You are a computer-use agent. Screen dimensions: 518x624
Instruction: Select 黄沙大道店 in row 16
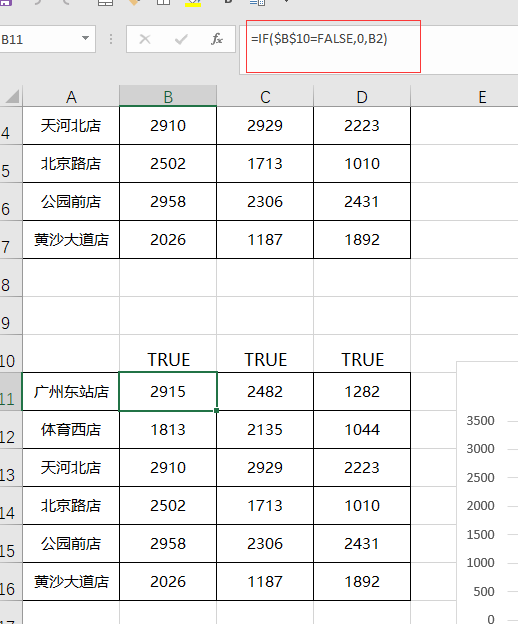(x=71, y=582)
